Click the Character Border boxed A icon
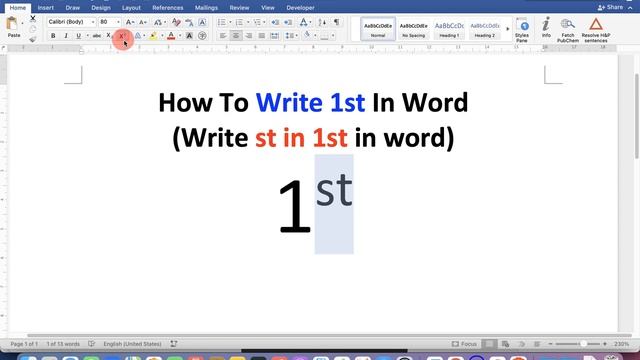 tap(202, 22)
